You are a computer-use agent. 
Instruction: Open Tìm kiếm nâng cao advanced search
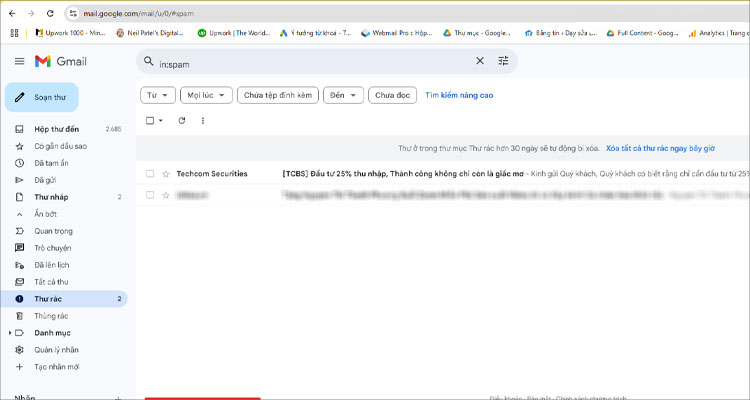[459, 95]
